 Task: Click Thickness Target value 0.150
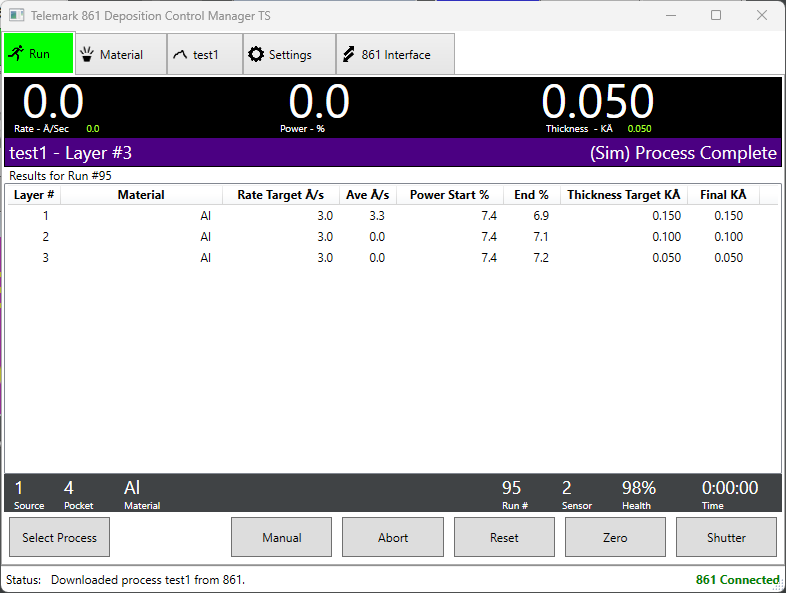[666, 216]
